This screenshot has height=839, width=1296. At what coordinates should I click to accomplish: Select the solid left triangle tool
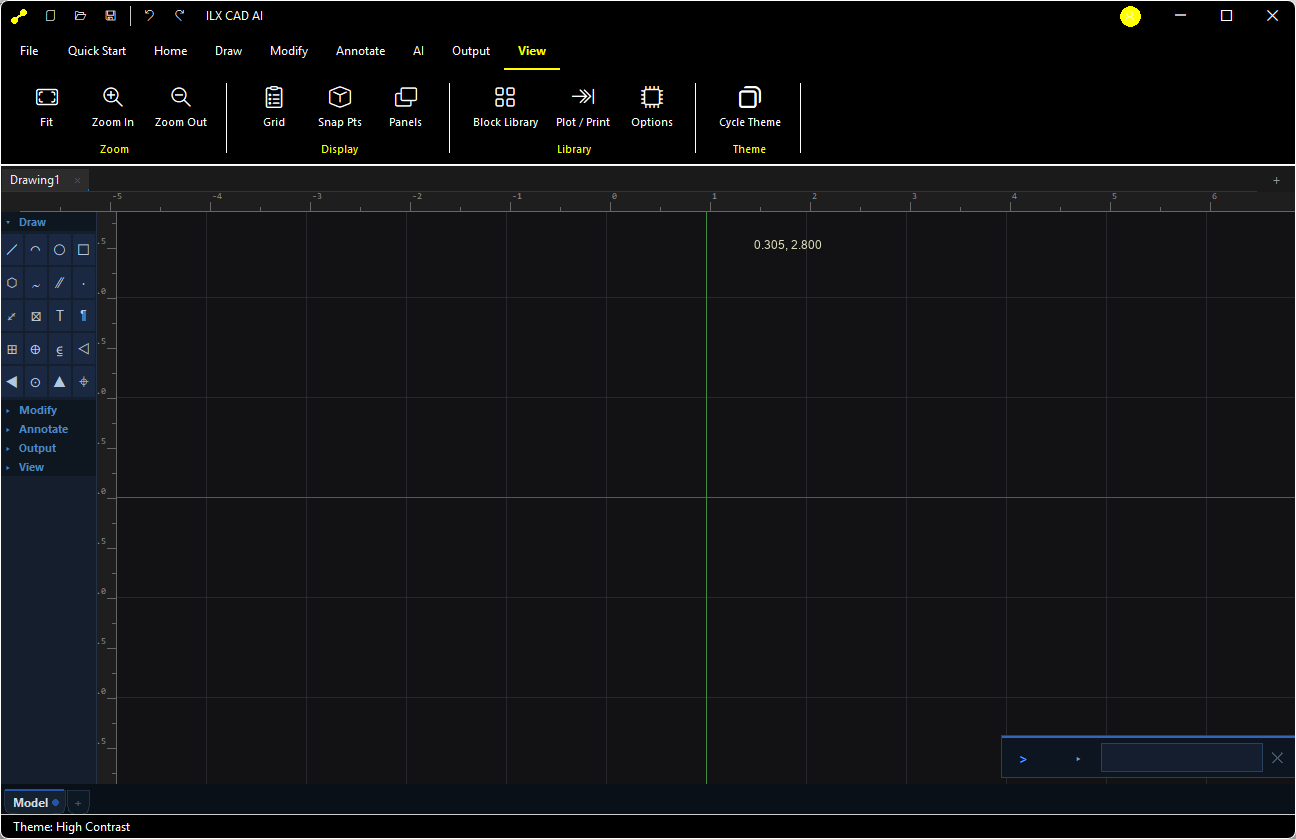(12, 382)
